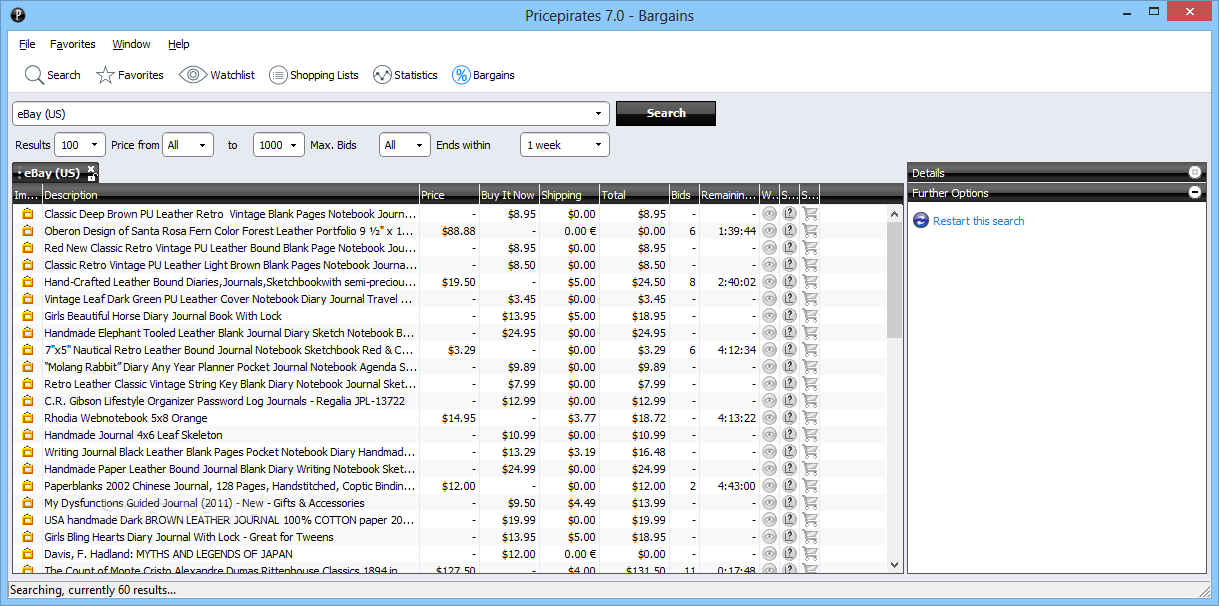Click the scroll up arrow of results list
Screen dimensions: 1219x606
coord(894,214)
